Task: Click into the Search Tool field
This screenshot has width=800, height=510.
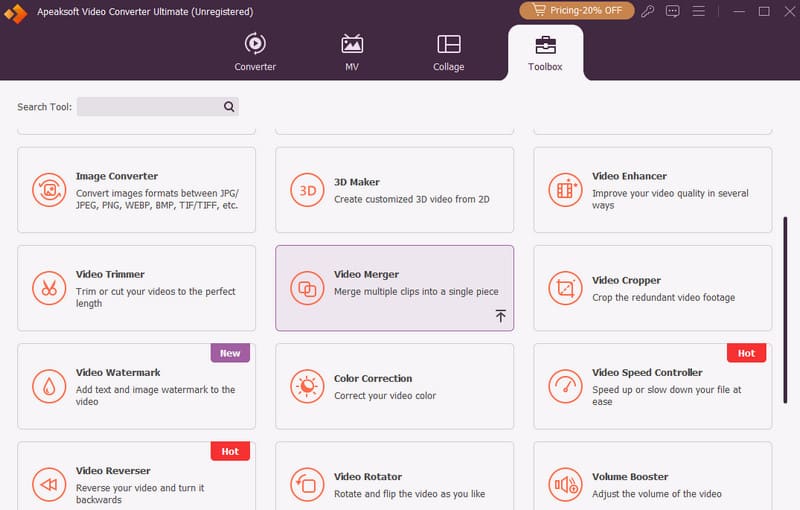Action: tap(148, 107)
